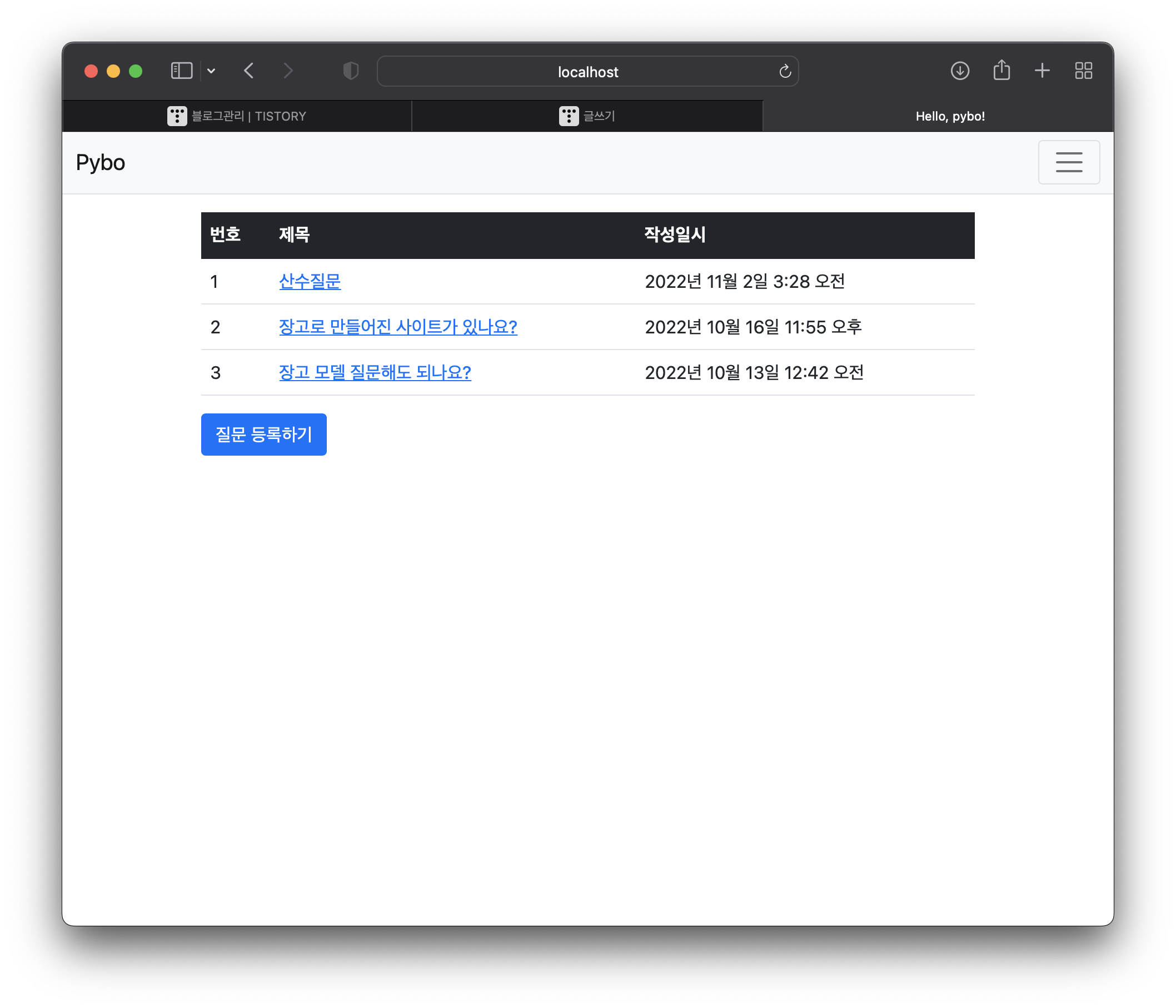Open 장고 모델 질문해도 되나요? link
Screen dimensions: 1176x1008
pos(375,372)
